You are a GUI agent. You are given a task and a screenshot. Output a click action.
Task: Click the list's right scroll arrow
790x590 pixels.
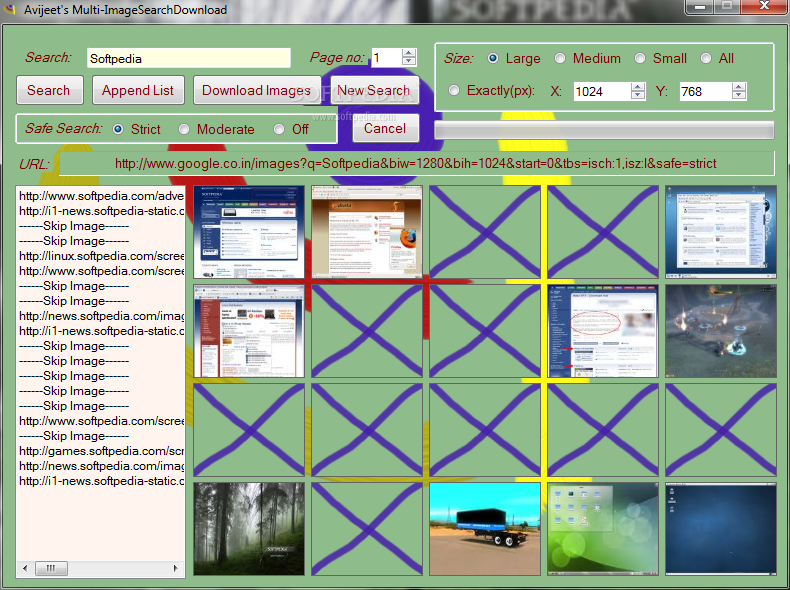(175, 568)
